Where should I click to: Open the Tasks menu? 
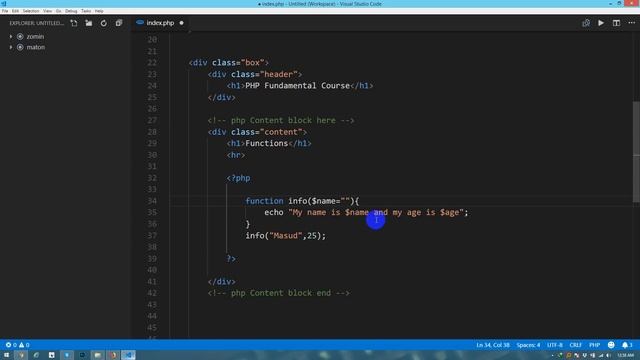click(x=86, y=11)
